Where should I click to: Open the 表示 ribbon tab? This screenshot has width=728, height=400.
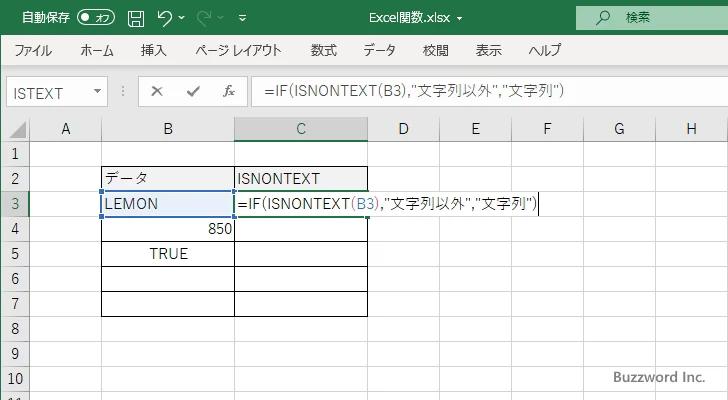488,50
